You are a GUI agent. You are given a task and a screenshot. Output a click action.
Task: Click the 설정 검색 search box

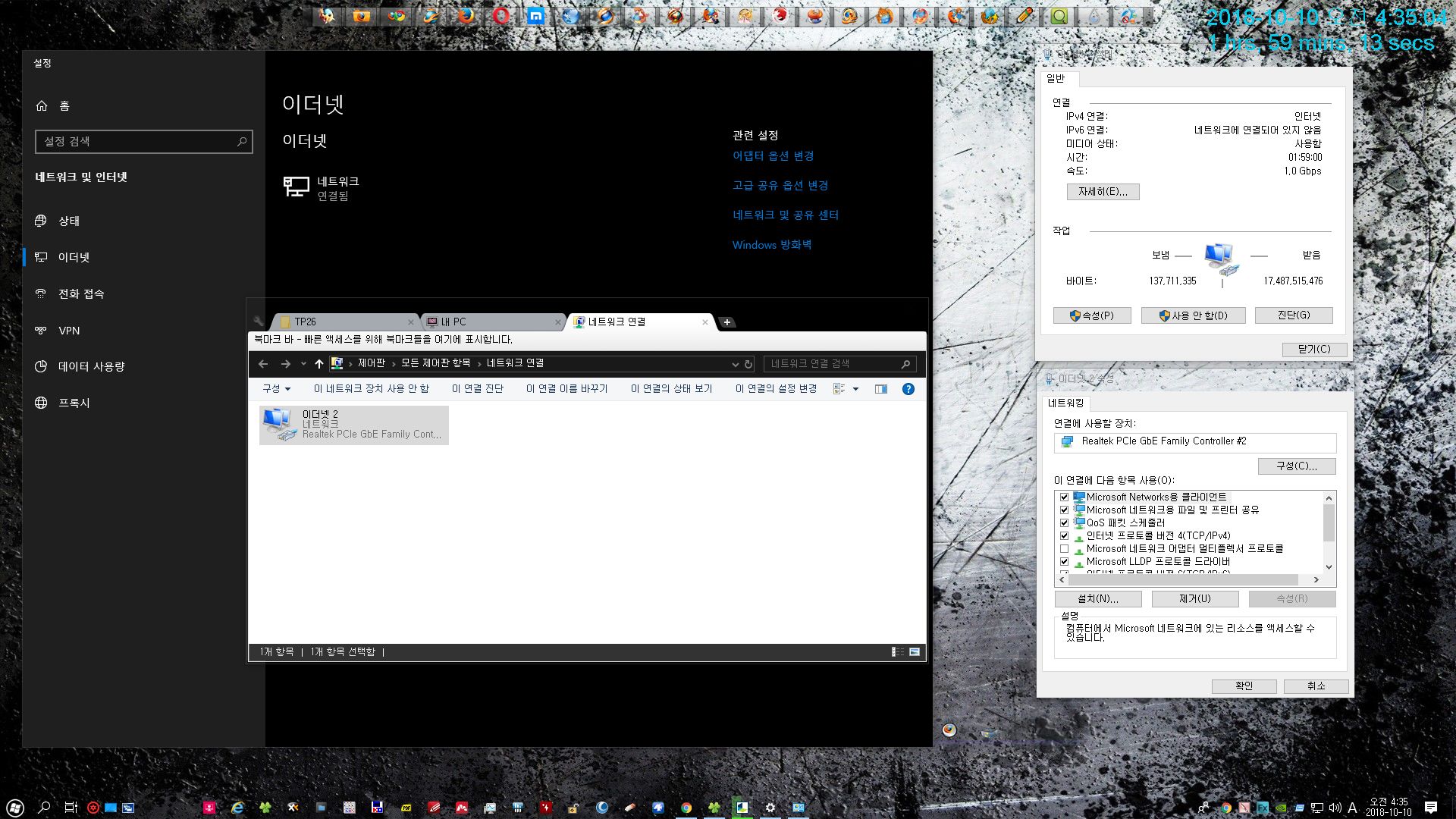coord(143,142)
